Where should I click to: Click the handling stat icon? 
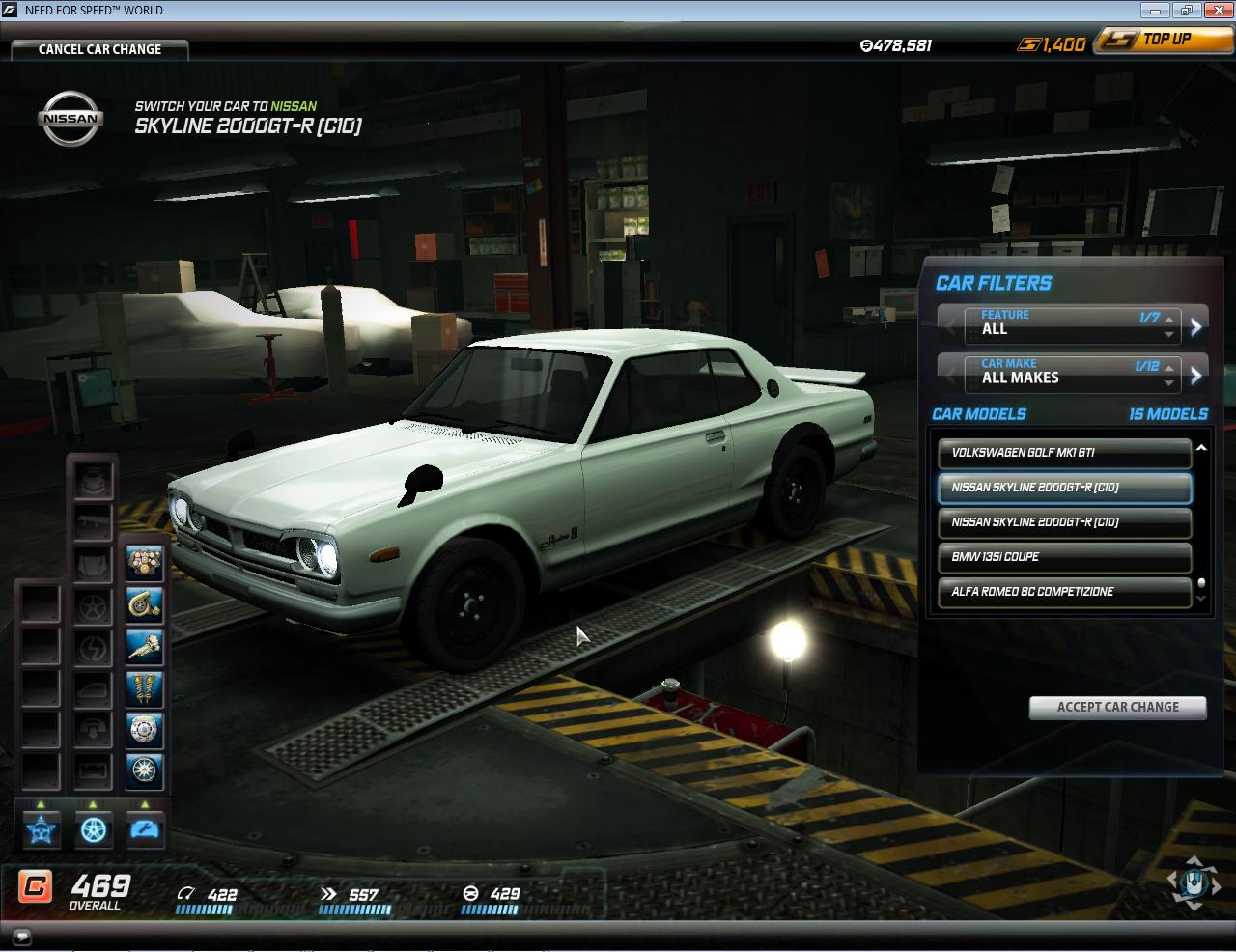coord(471,894)
